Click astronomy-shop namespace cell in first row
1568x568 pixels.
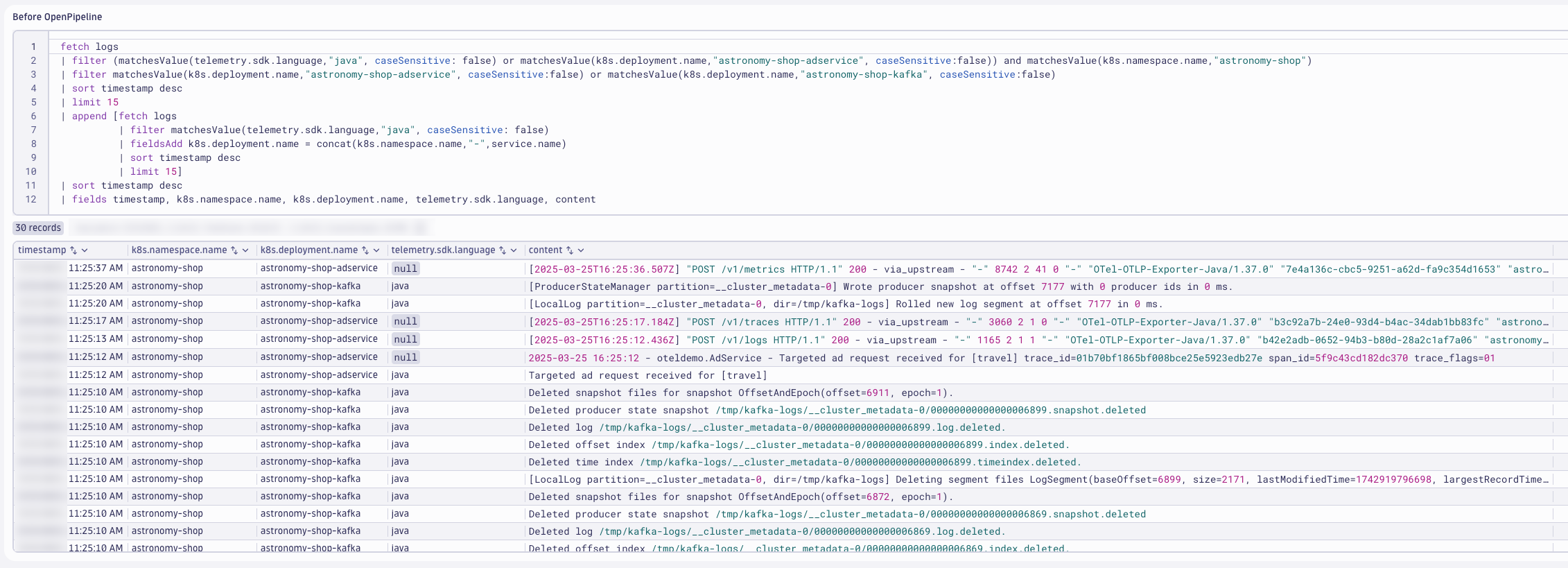[192, 268]
